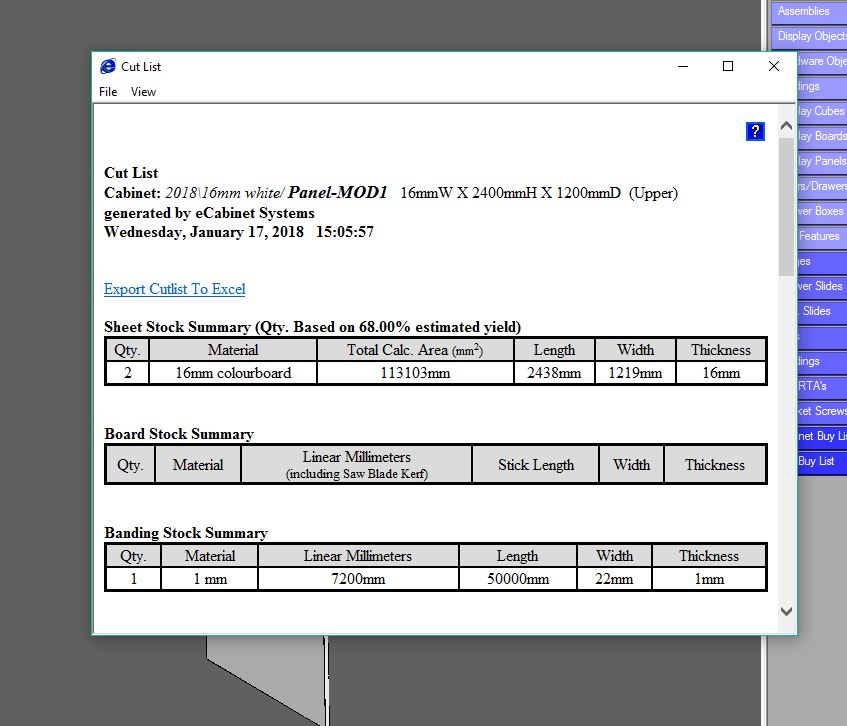The width and height of the screenshot is (847, 726).
Task: Click the Display Panels sidebar button
Action: coord(822,161)
